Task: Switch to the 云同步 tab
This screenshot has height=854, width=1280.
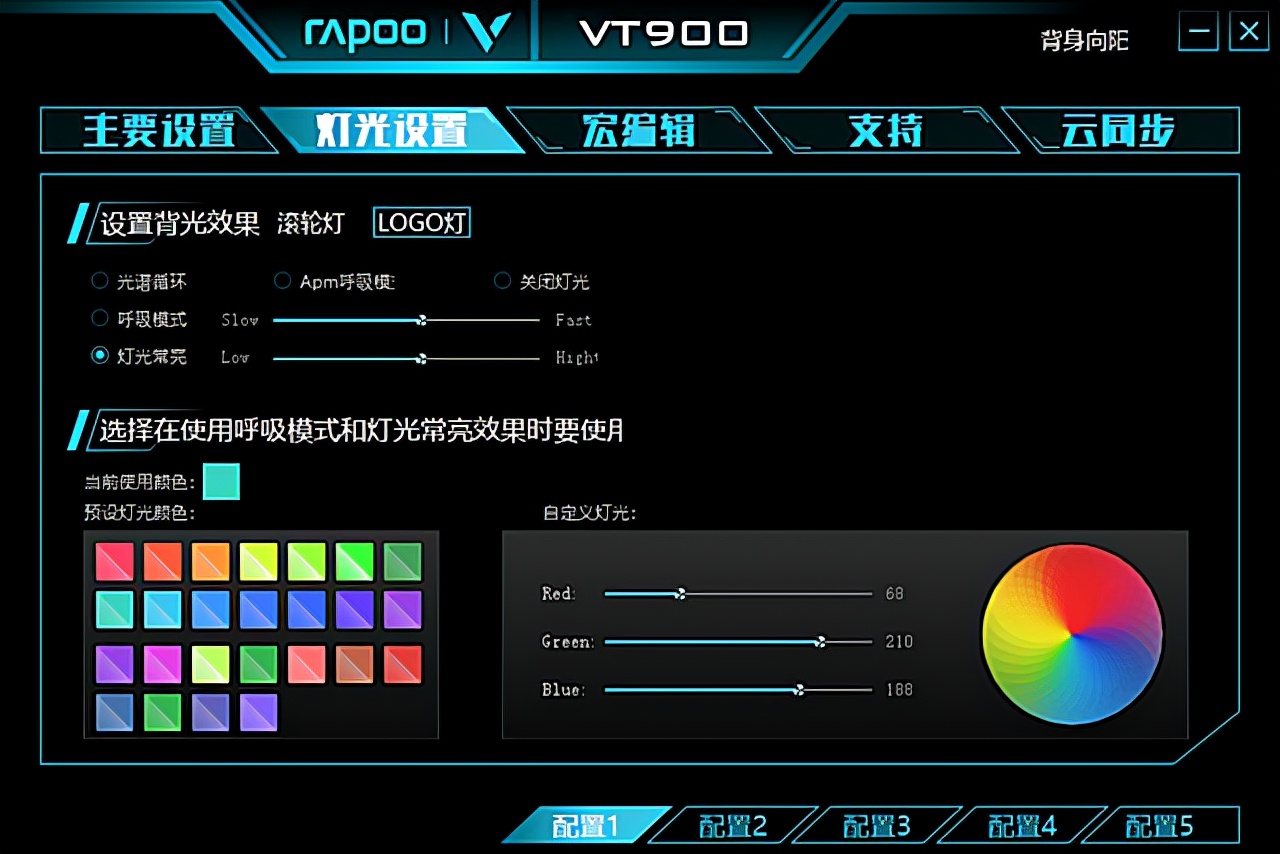Action: point(1120,130)
